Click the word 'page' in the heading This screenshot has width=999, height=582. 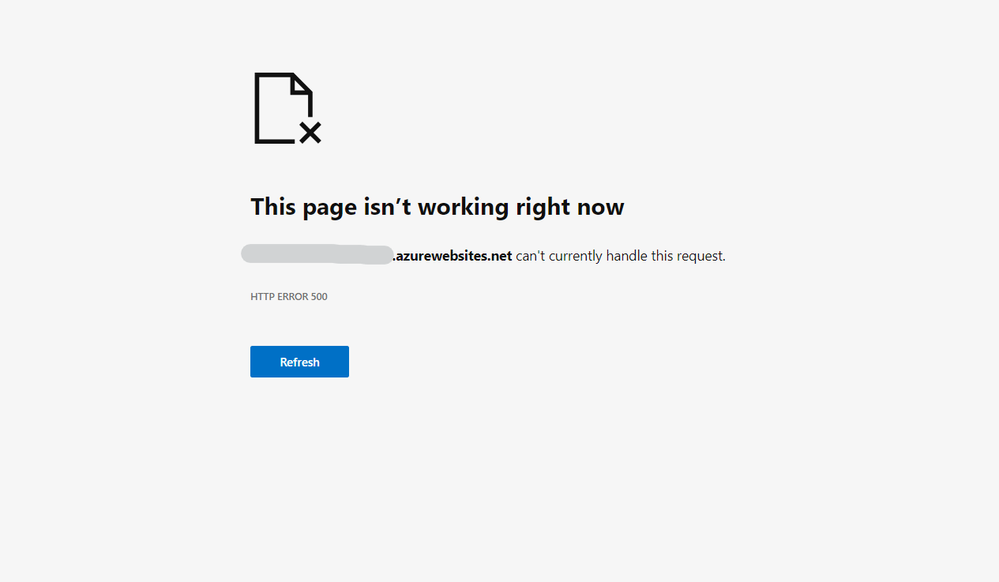pos(329,208)
